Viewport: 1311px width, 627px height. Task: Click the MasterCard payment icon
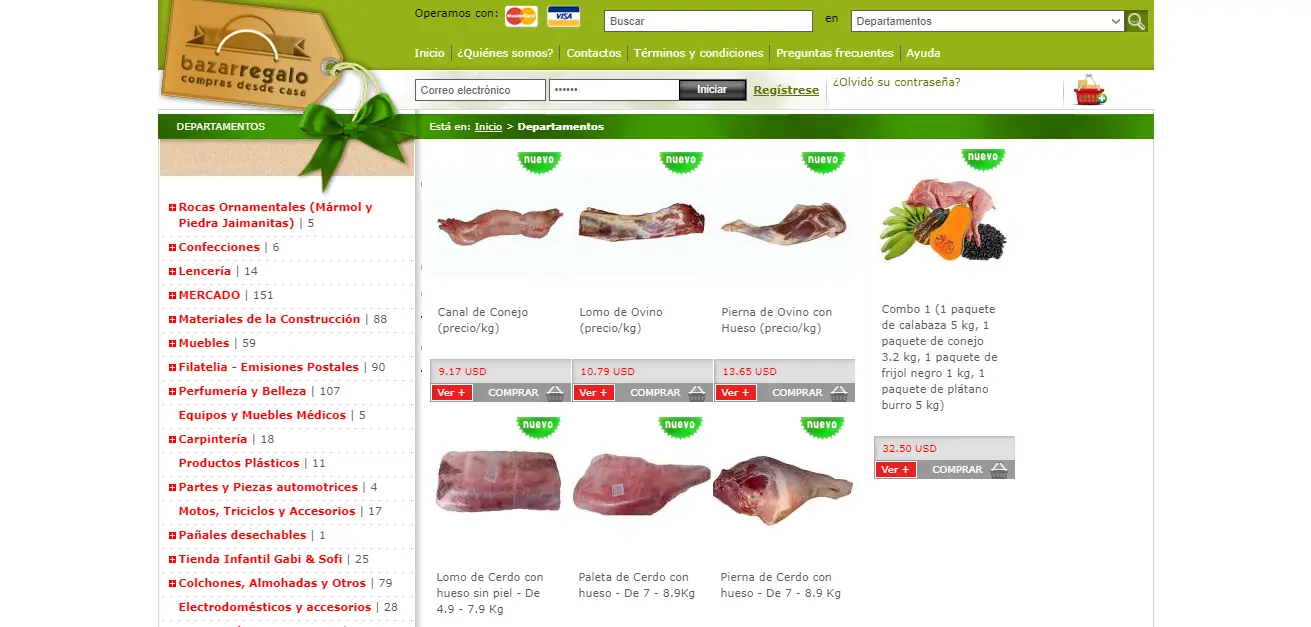pos(521,16)
